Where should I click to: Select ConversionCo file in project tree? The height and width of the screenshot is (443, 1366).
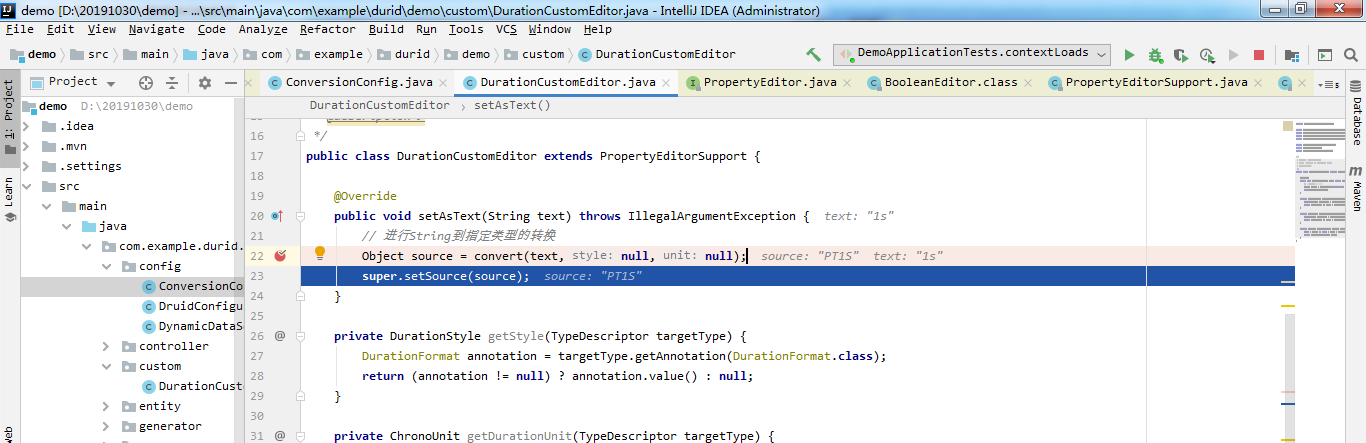192,286
